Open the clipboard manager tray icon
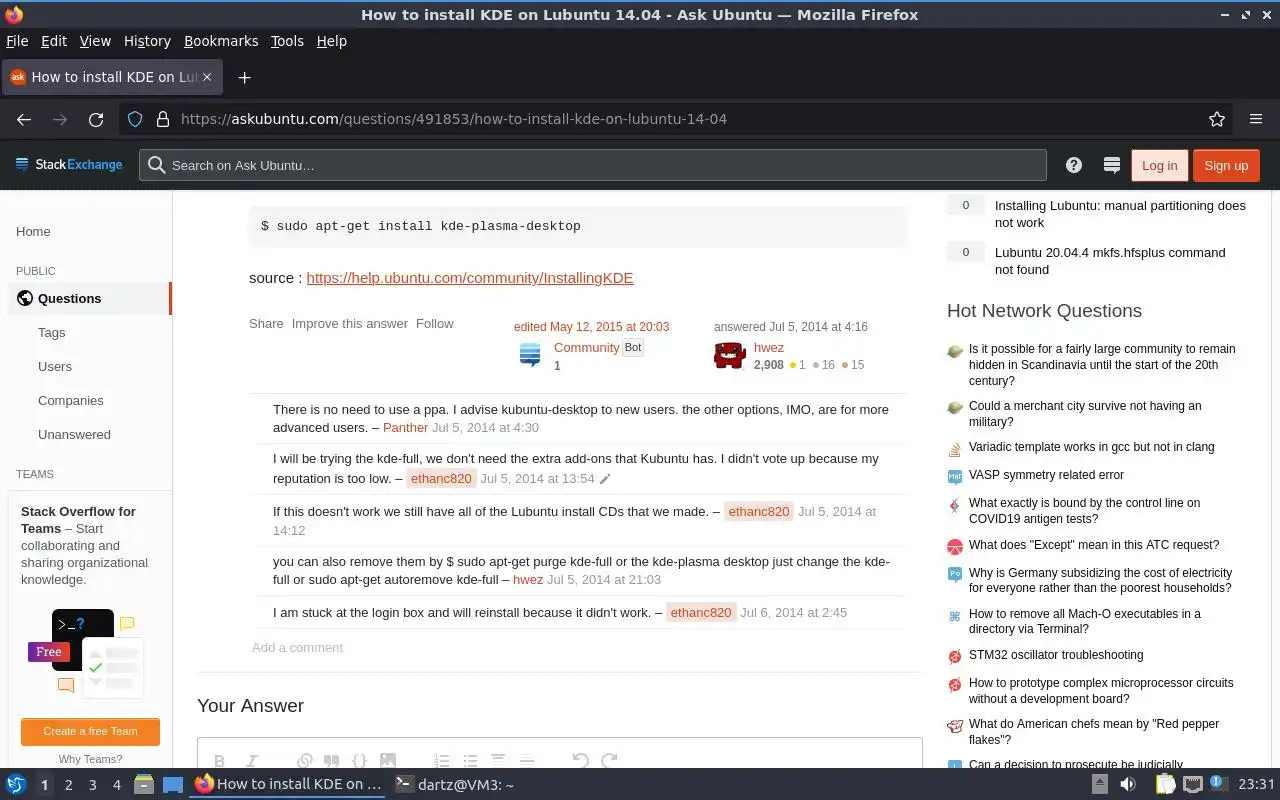The image size is (1280, 800). 1166,785
